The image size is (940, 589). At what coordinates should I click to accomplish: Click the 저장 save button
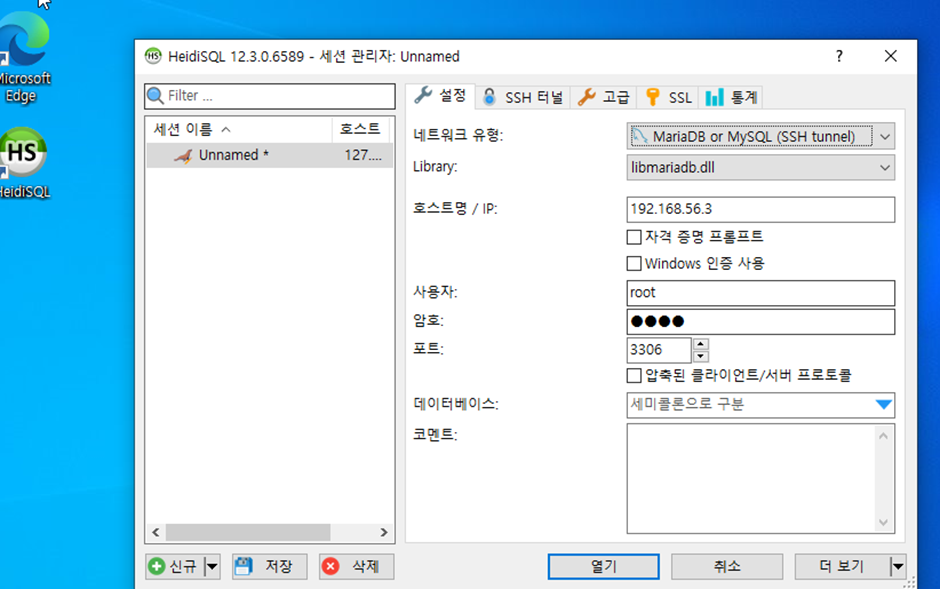[270, 566]
